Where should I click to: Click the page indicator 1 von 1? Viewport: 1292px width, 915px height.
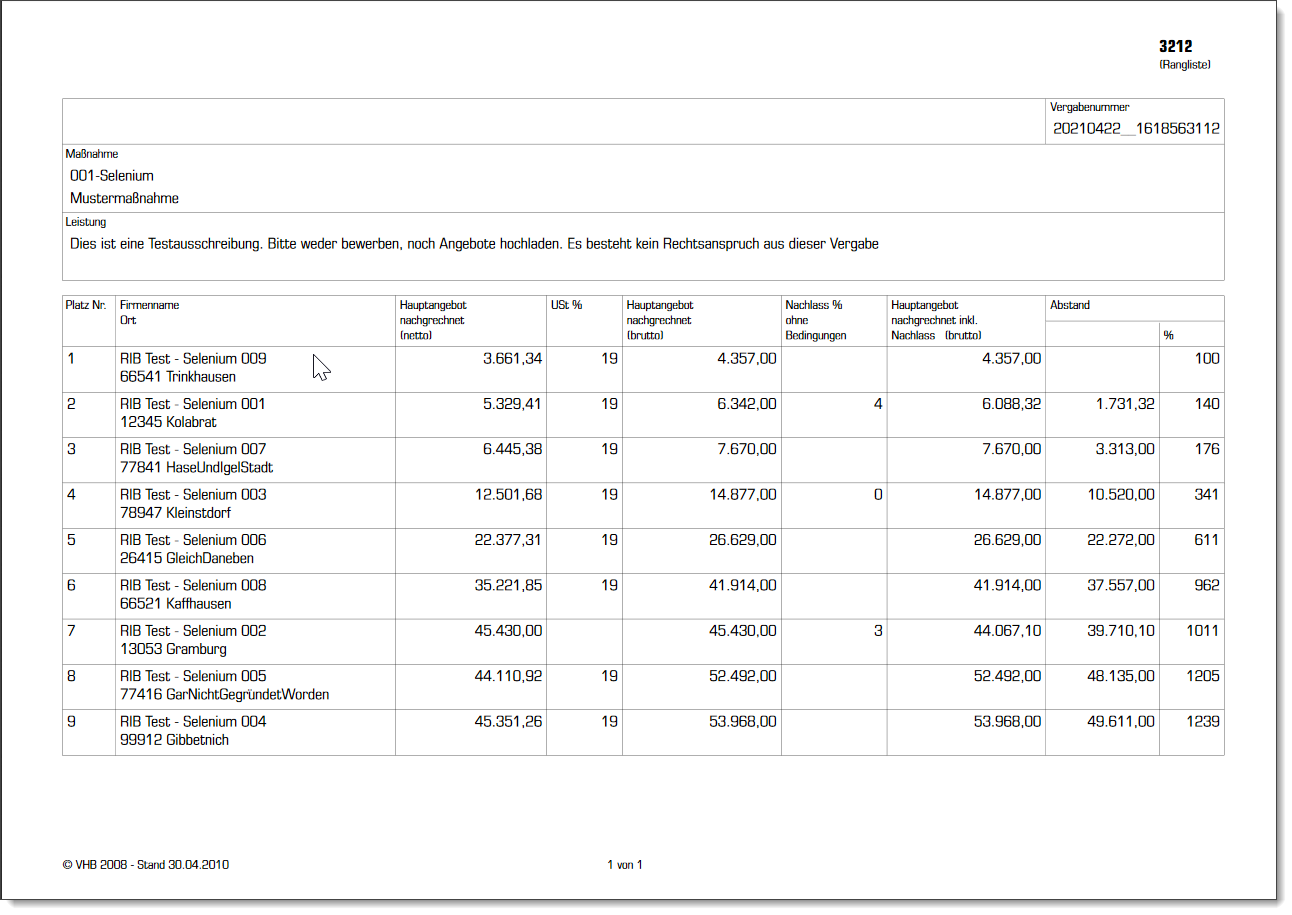coord(625,865)
